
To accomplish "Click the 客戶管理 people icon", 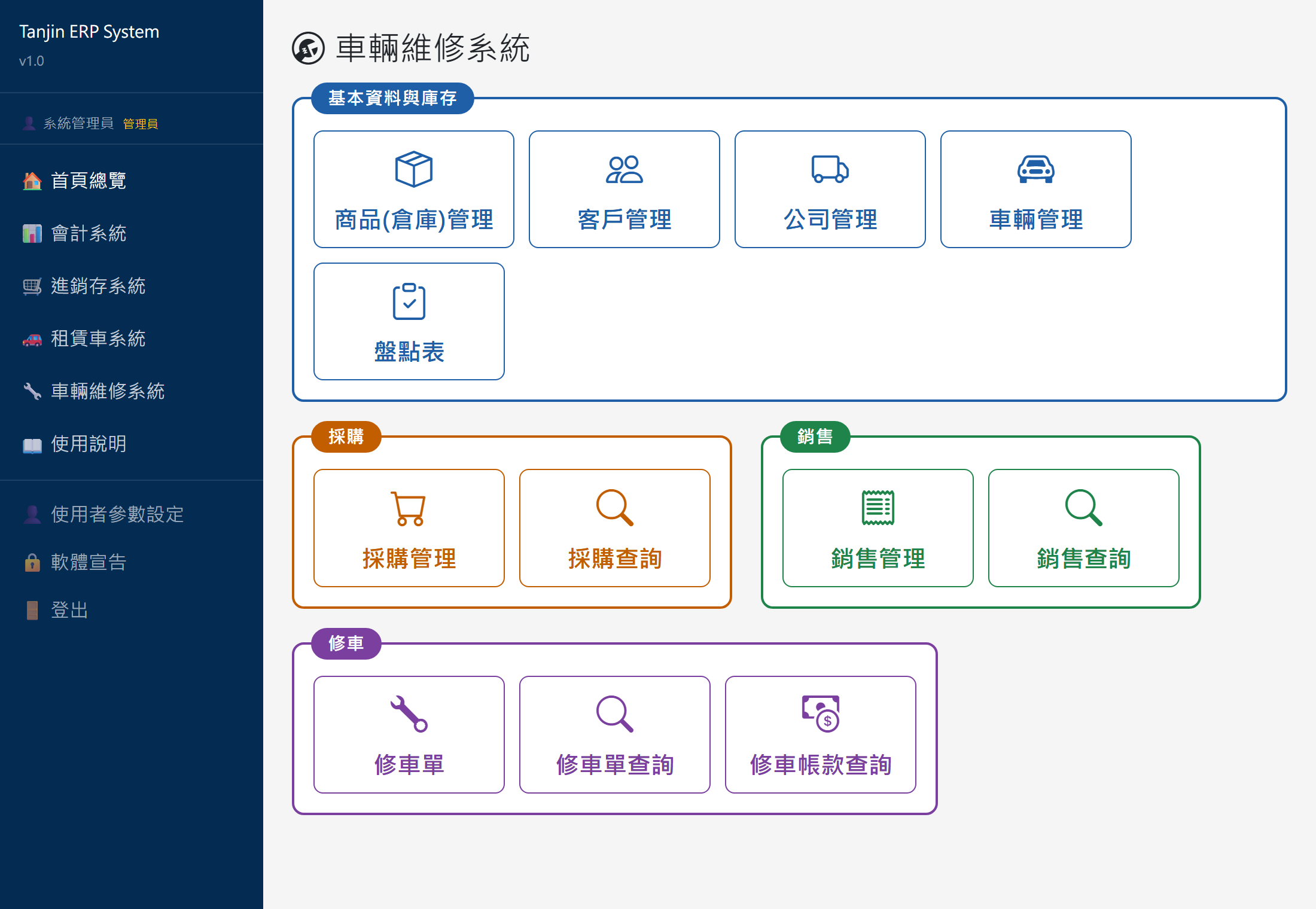I will 624,169.
